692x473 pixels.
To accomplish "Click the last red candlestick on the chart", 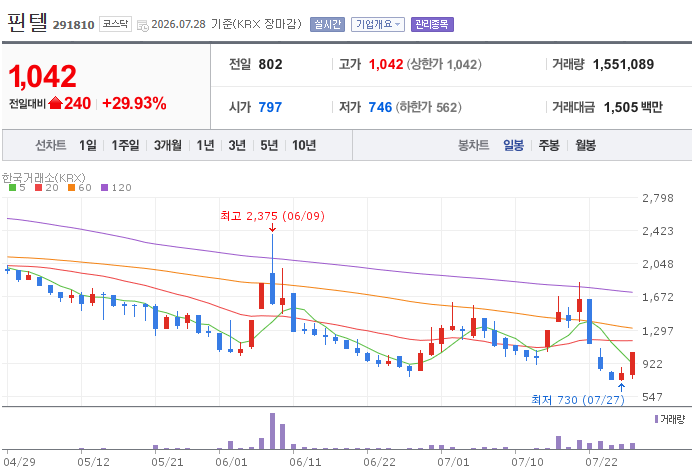I will pyautogui.click(x=632, y=364).
